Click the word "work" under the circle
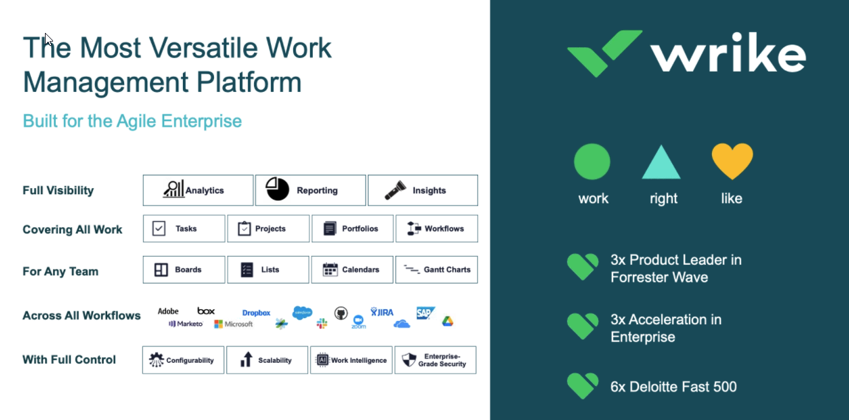This screenshot has height=420, width=849. [x=593, y=199]
